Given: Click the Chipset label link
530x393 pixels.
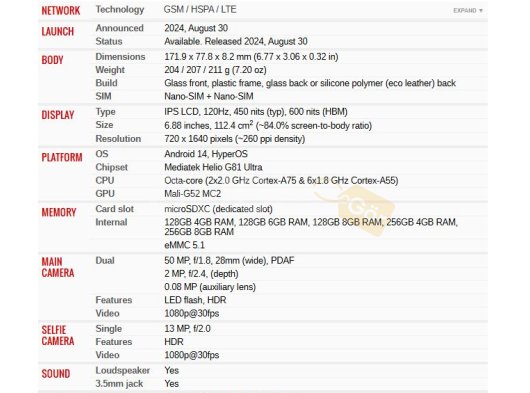Looking at the screenshot, I should (112, 167).
